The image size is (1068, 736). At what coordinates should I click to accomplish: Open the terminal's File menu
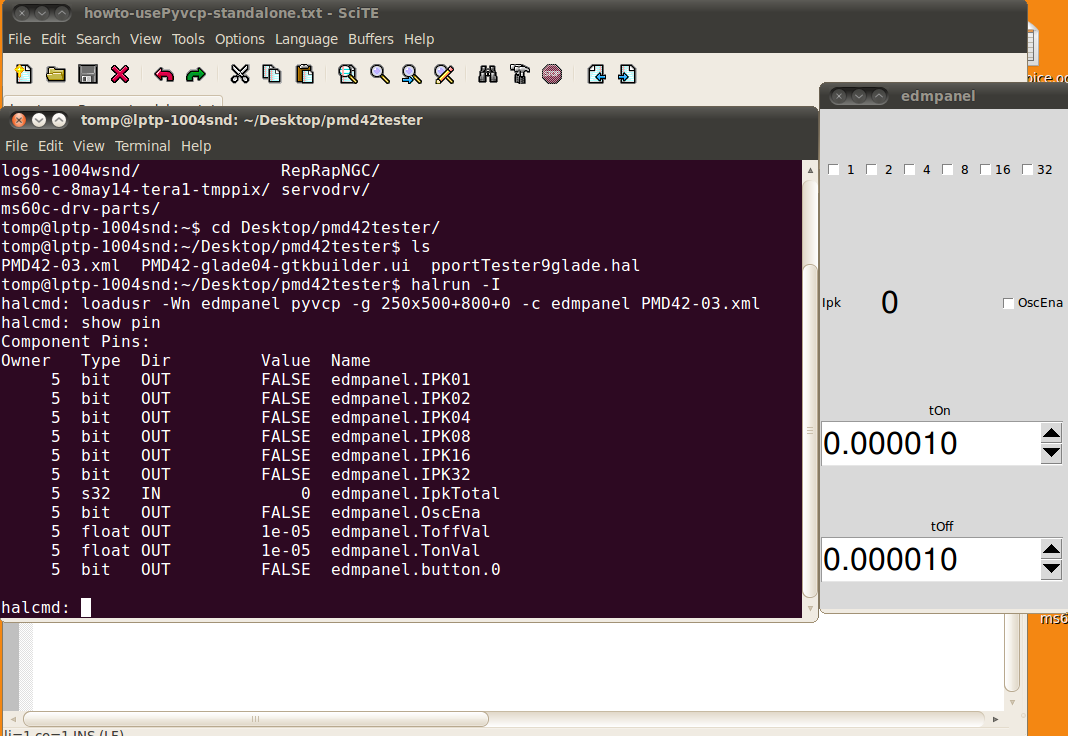(x=16, y=146)
